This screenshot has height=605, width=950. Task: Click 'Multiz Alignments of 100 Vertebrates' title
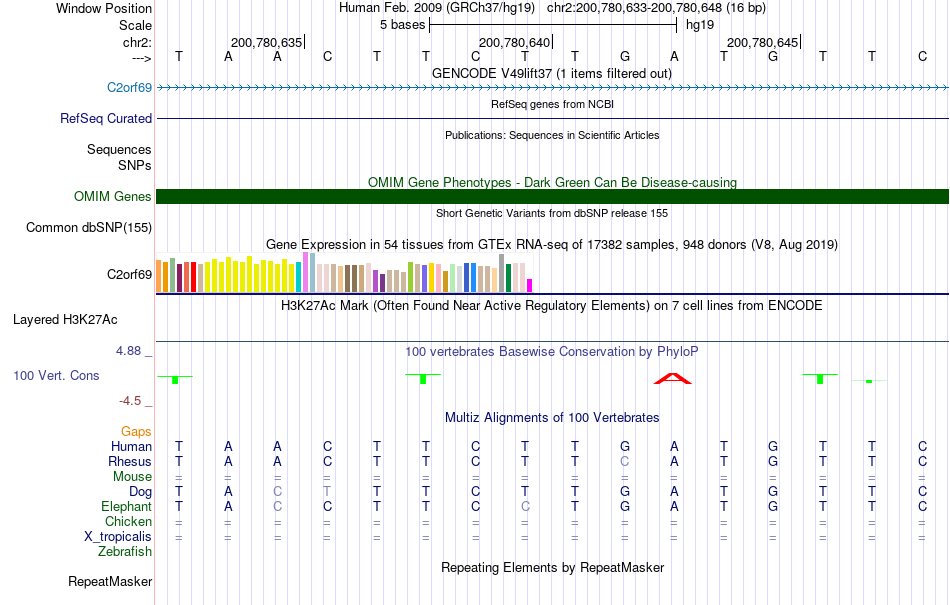[552, 417]
